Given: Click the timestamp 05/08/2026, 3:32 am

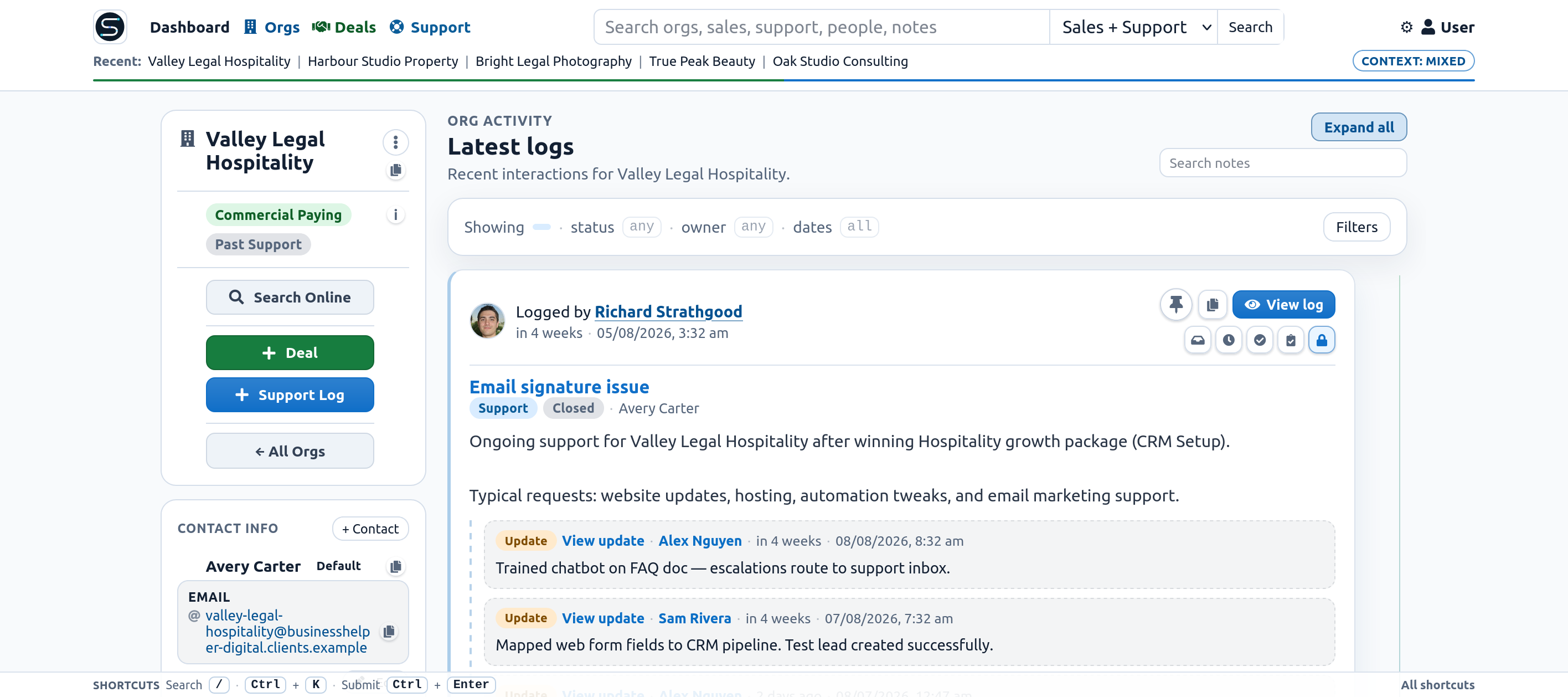Looking at the screenshot, I should (x=662, y=332).
